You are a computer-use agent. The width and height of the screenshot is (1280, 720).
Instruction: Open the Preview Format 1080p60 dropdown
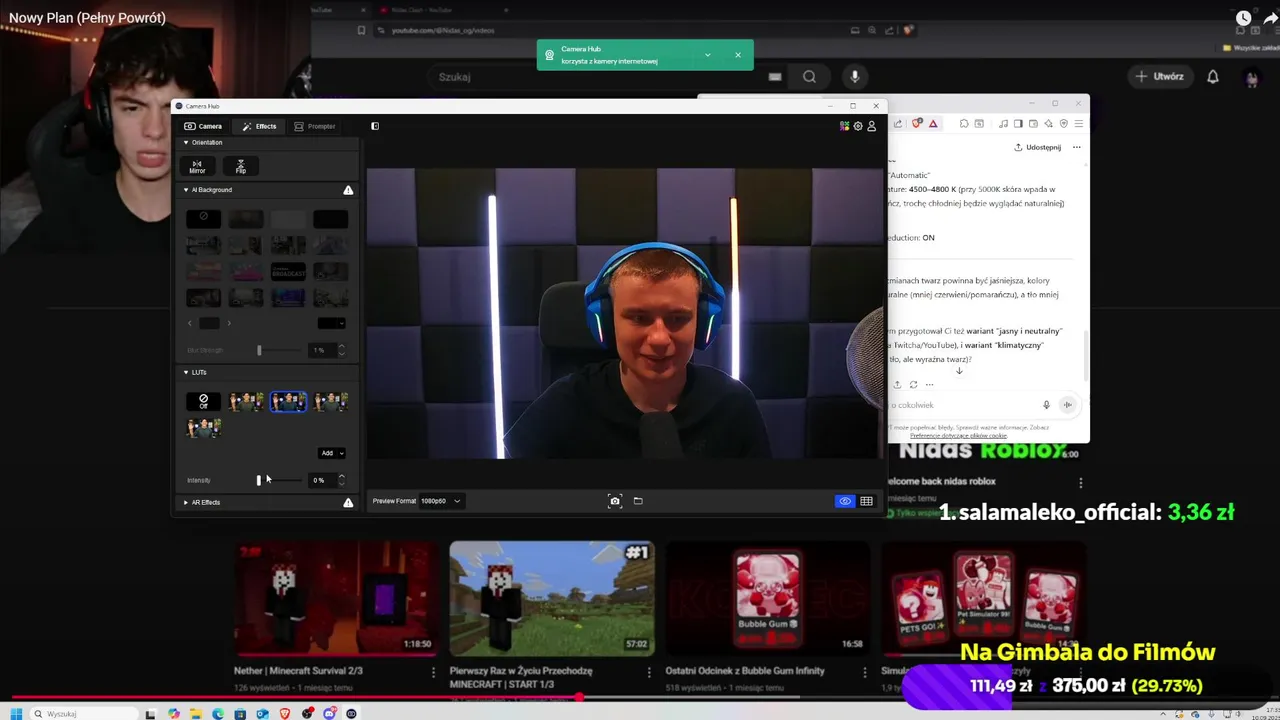[x=441, y=501]
